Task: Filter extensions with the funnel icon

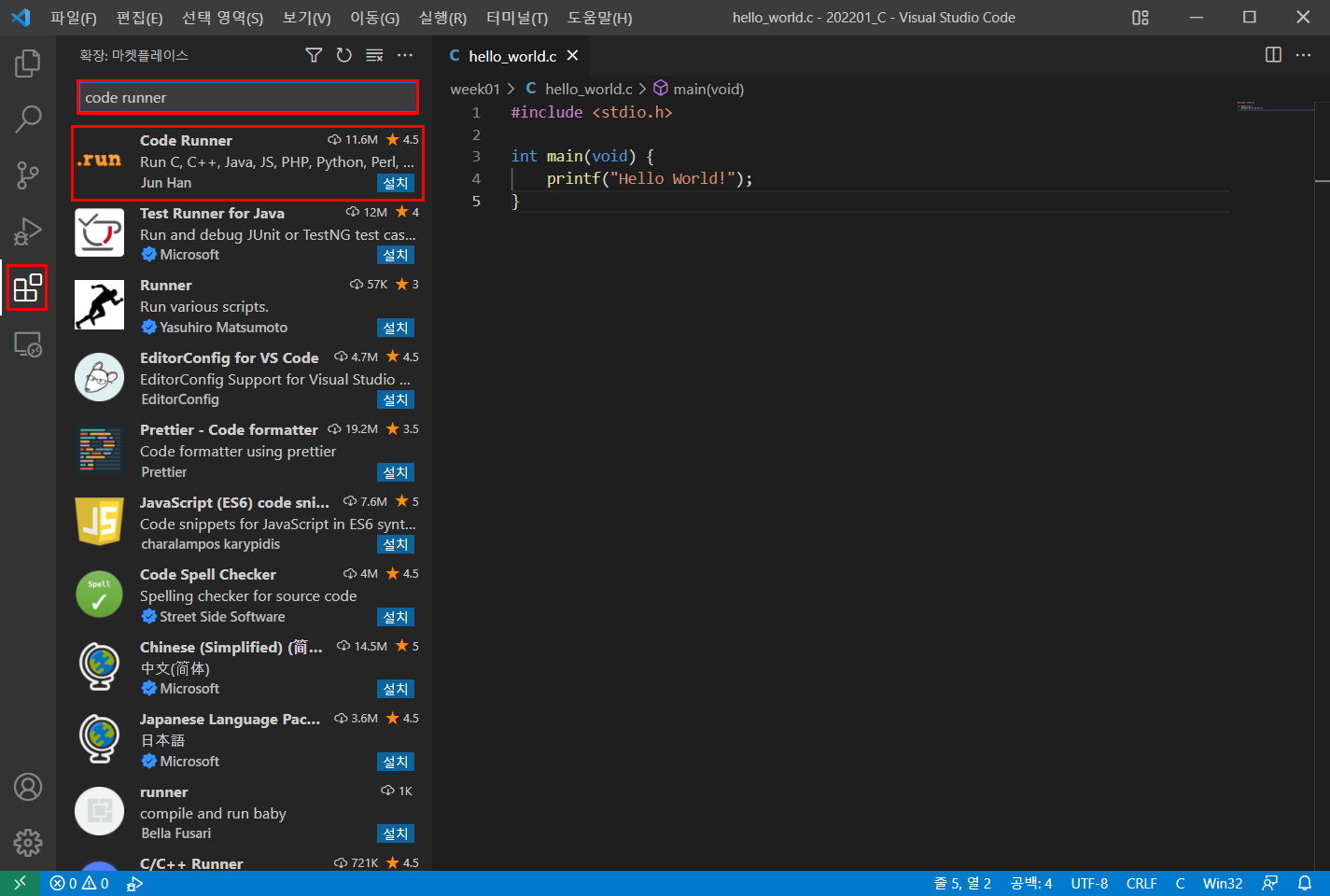Action: click(314, 56)
